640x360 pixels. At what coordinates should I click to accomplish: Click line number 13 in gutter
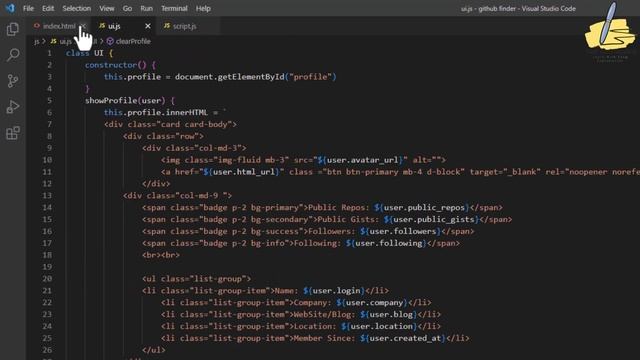[47, 196]
